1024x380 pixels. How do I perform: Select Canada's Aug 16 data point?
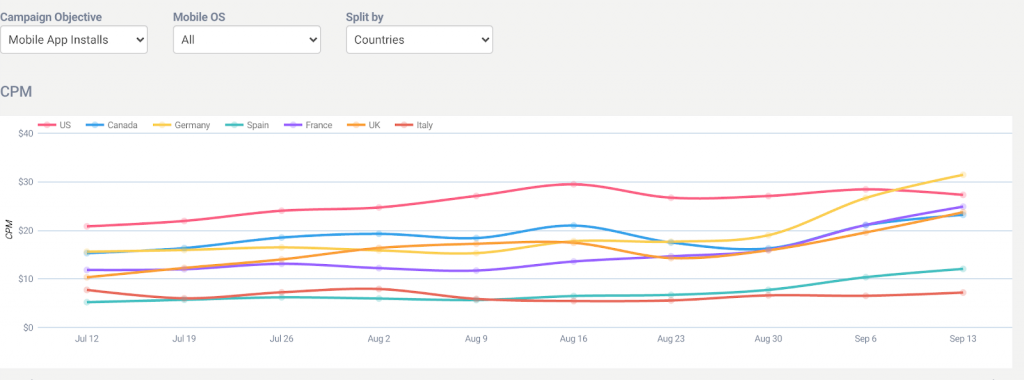pos(574,225)
